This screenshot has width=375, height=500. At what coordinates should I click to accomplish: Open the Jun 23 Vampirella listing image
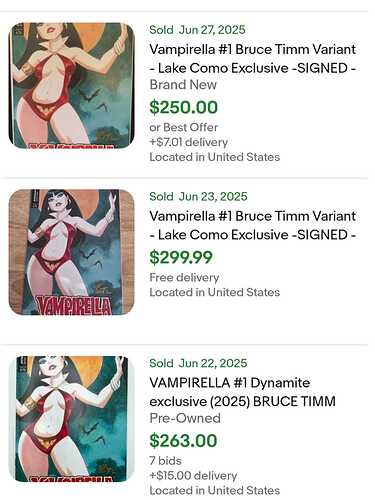pos(71,252)
